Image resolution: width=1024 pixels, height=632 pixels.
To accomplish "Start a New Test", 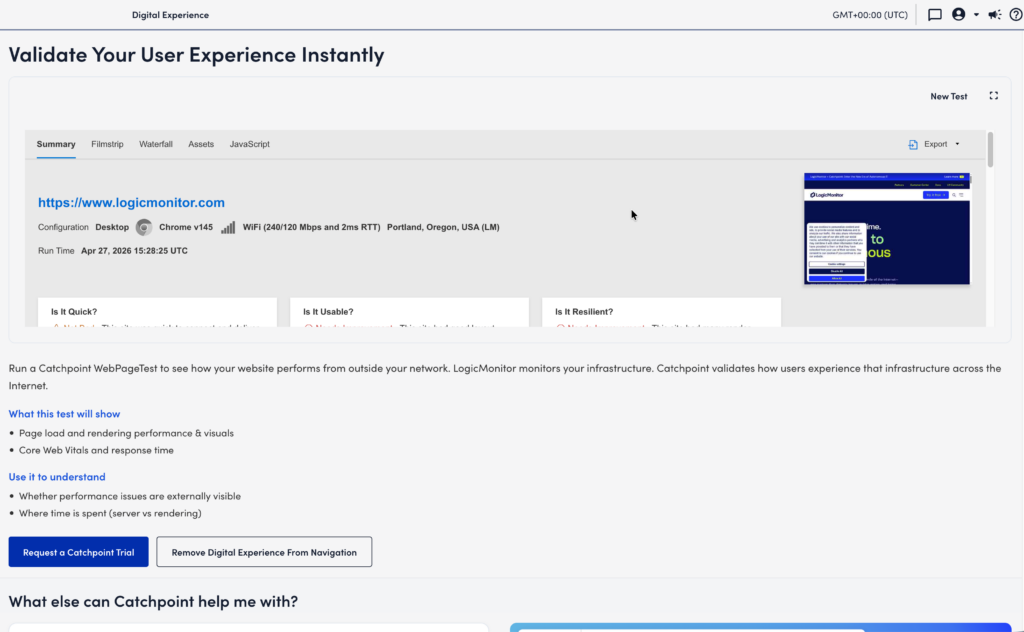I will click(x=948, y=96).
